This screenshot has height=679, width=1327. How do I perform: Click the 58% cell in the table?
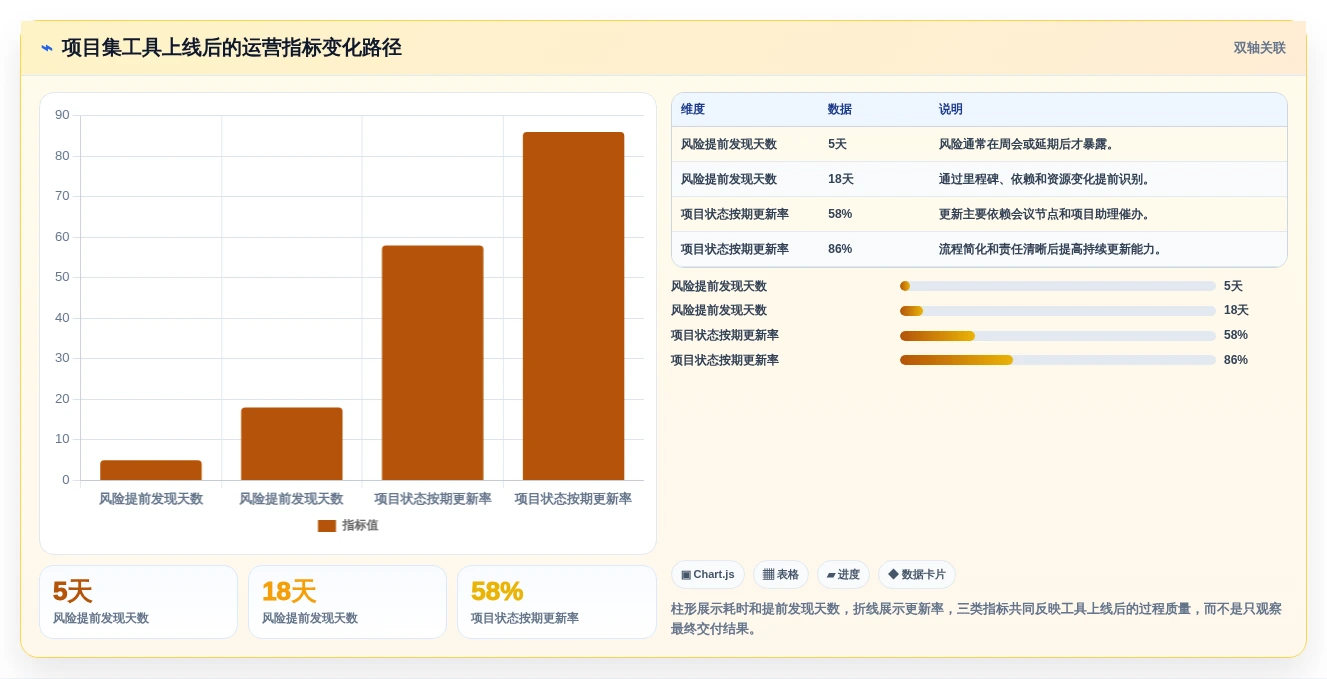click(840, 215)
